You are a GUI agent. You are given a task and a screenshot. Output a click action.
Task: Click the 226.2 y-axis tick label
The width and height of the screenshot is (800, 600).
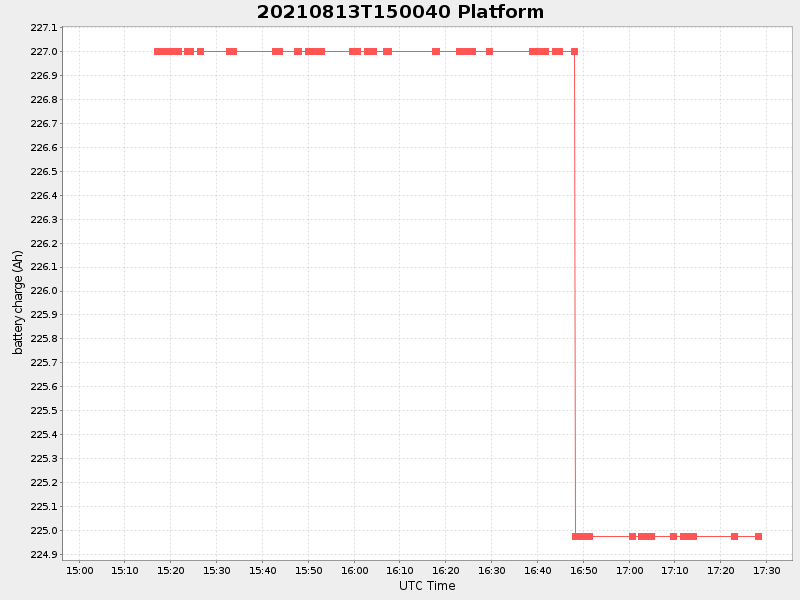pos(44,243)
